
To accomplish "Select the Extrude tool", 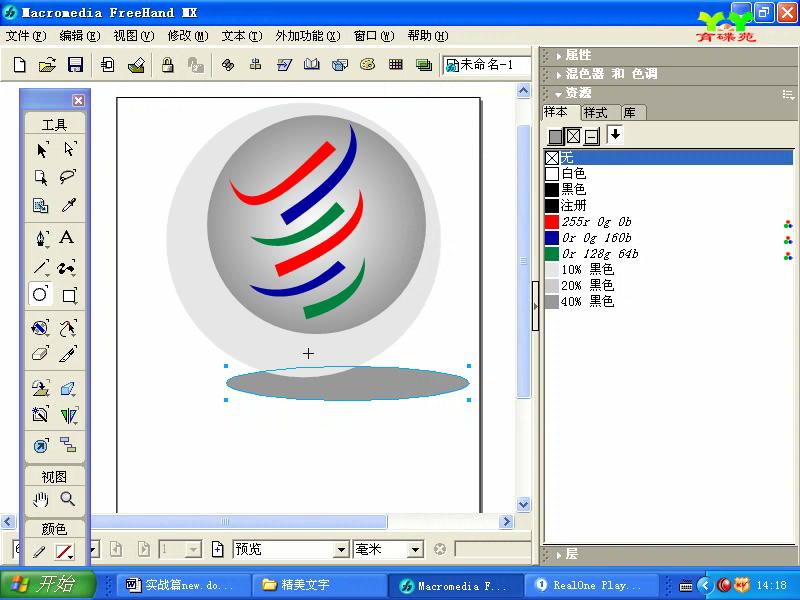I will (x=68, y=389).
